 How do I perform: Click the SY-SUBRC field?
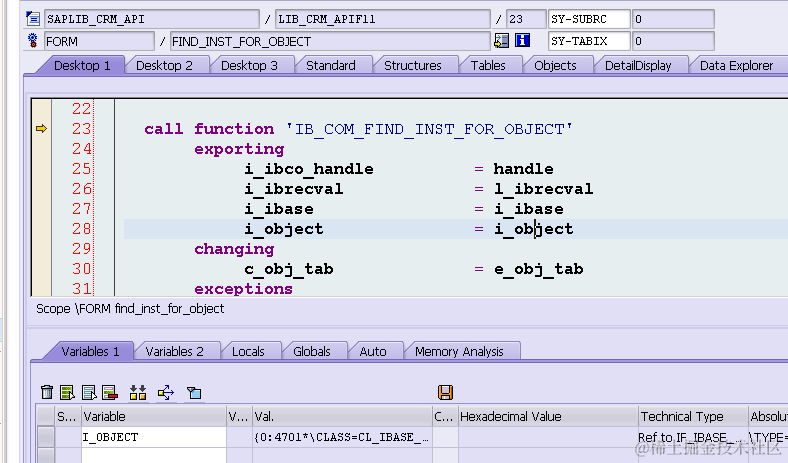(x=589, y=19)
